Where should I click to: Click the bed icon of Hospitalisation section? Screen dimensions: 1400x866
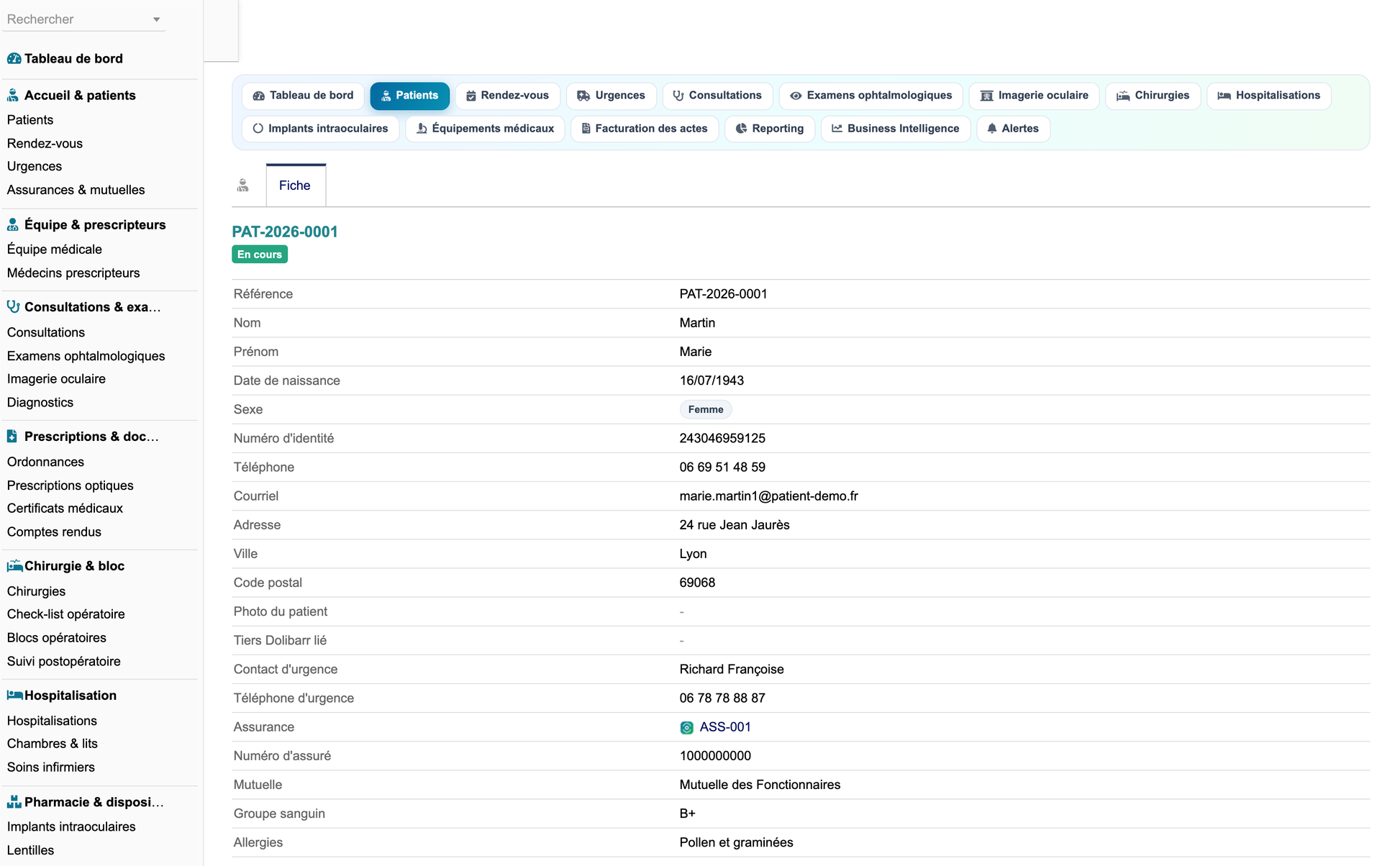pos(14,695)
